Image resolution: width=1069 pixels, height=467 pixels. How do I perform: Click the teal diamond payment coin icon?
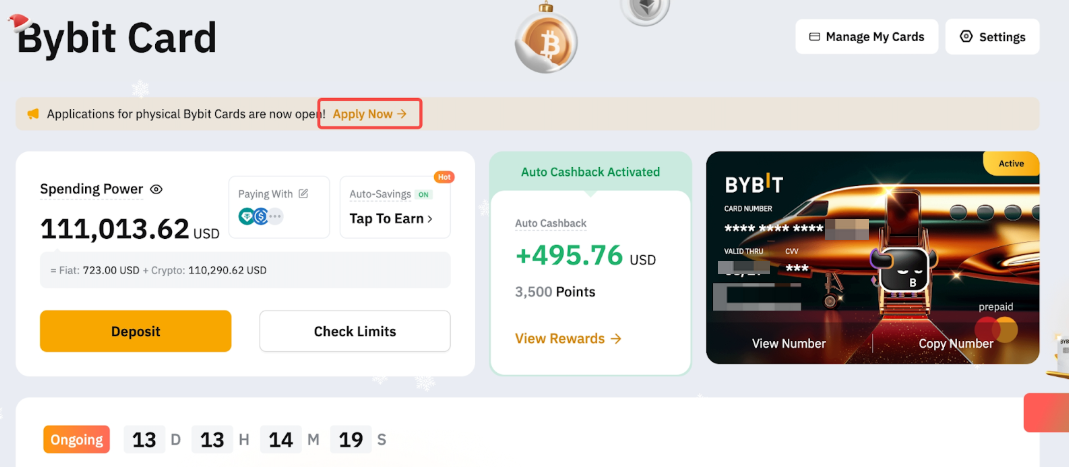pos(247,216)
